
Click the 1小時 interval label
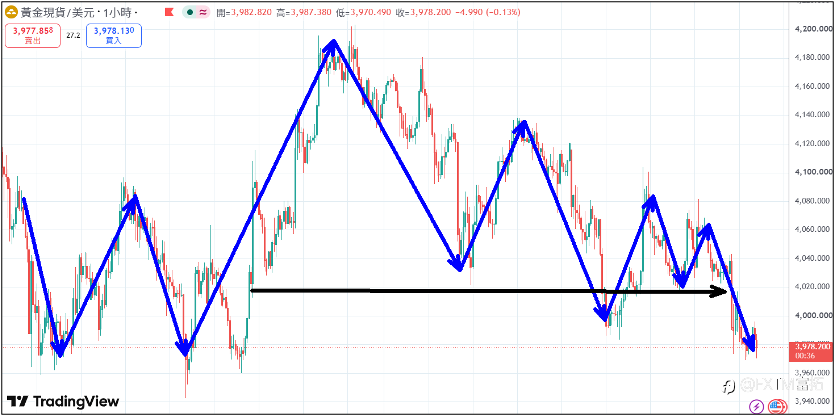point(116,12)
